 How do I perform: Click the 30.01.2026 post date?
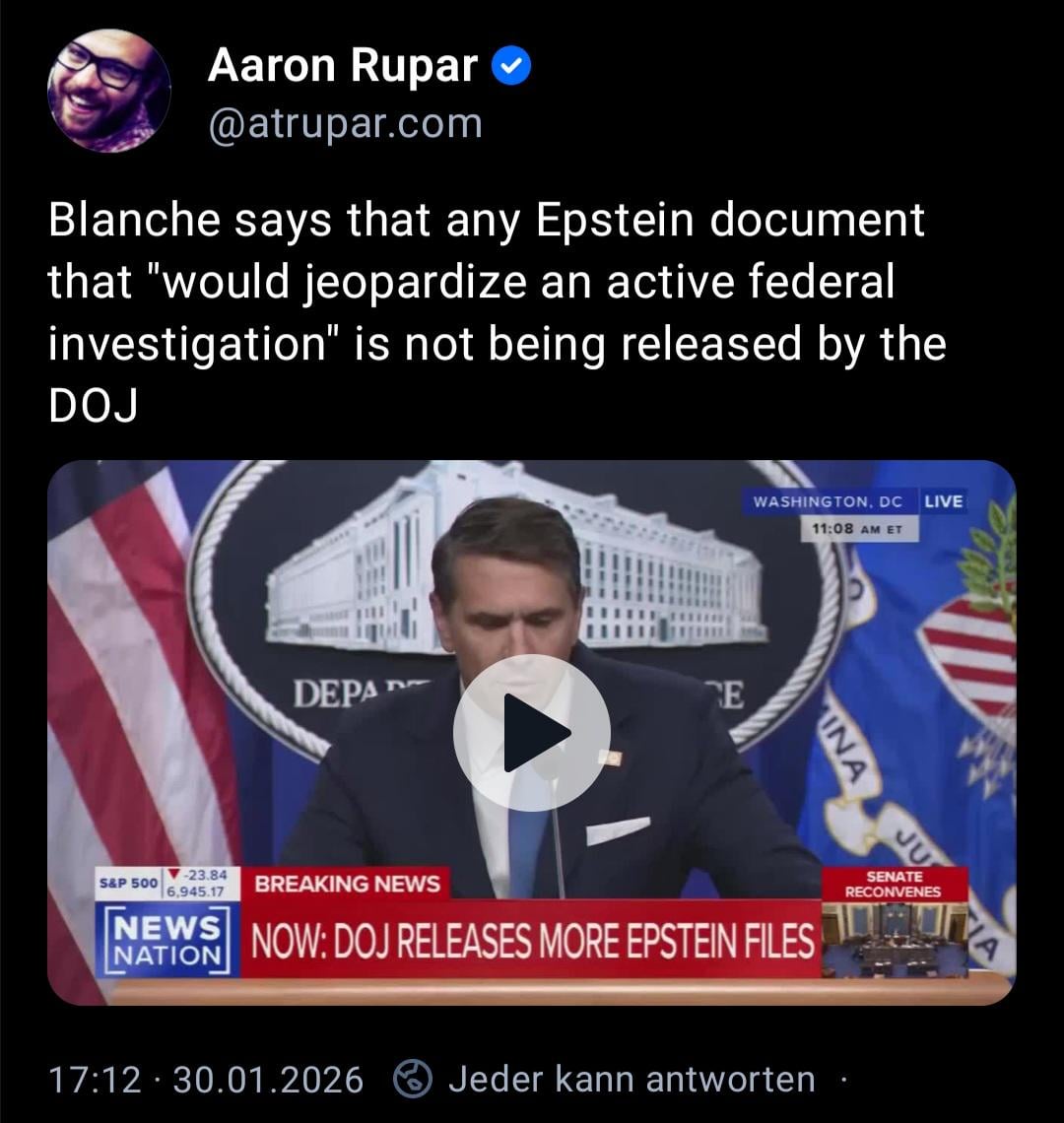[x=268, y=1080]
